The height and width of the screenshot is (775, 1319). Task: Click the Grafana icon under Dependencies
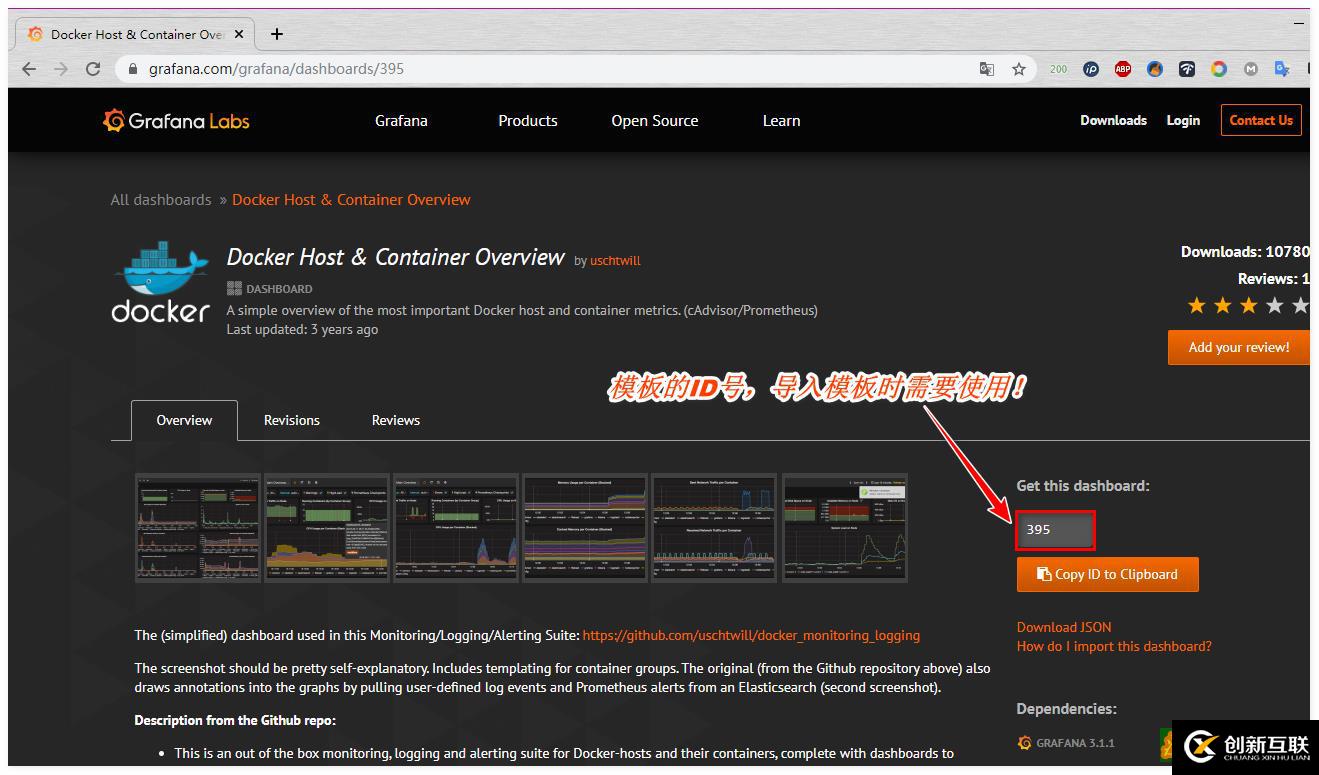click(1024, 743)
